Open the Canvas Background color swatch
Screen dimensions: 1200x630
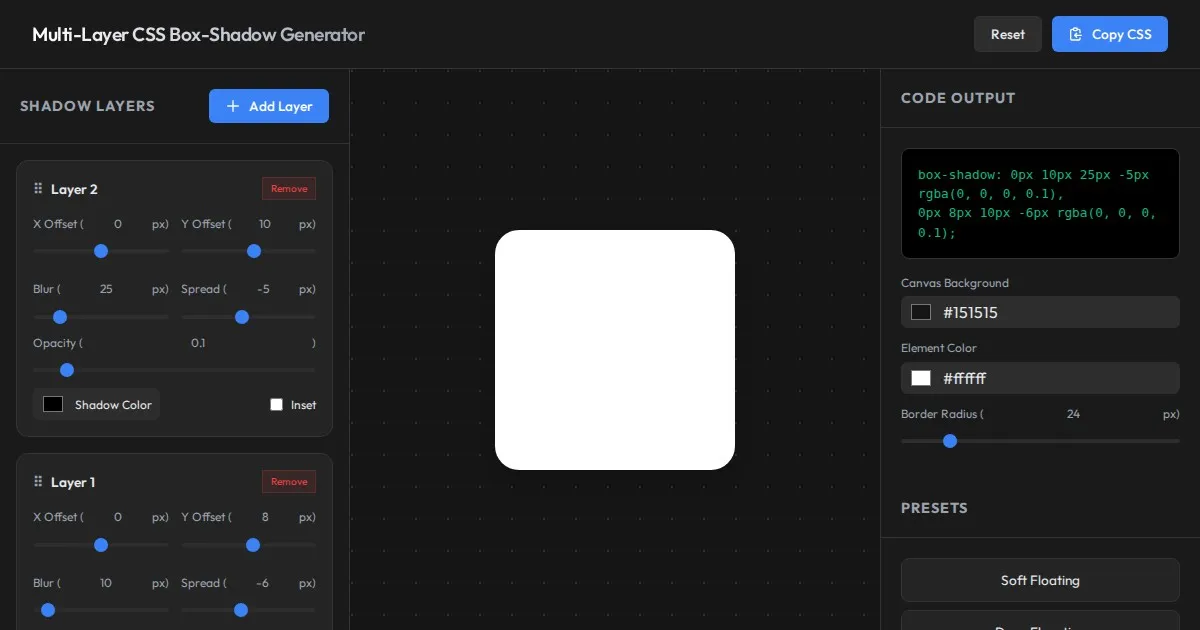tap(921, 312)
